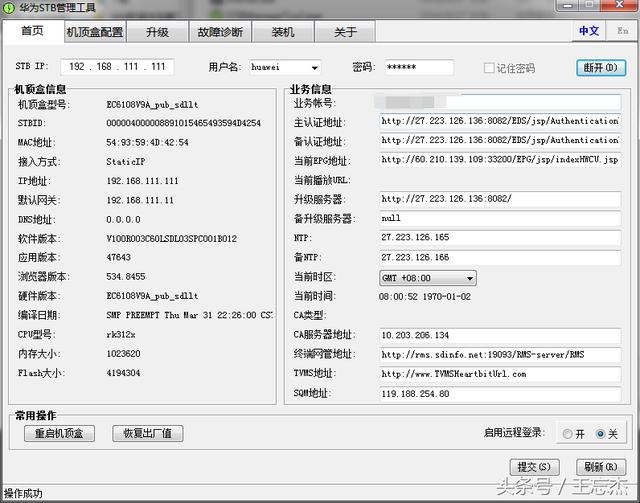This screenshot has height=503, width=640.
Task: Click the 操作成功 status bar message
Action: click(x=23, y=494)
